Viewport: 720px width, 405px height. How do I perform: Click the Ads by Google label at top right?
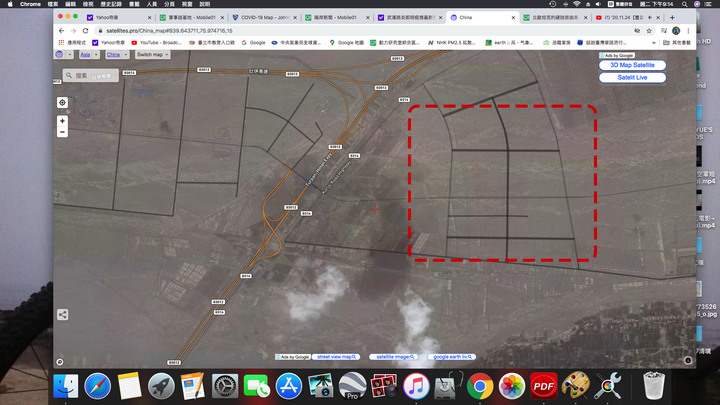click(x=616, y=56)
